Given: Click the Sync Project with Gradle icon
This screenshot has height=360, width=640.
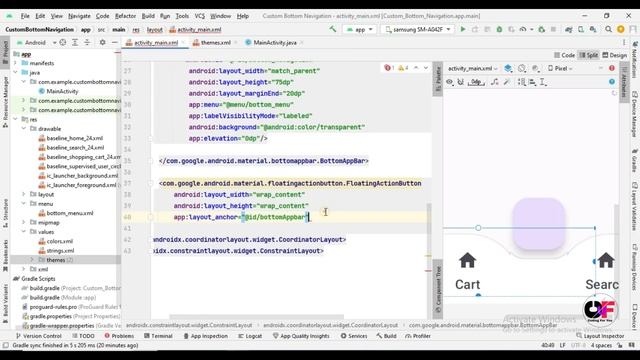Looking at the screenshot, I should tap(569, 29).
